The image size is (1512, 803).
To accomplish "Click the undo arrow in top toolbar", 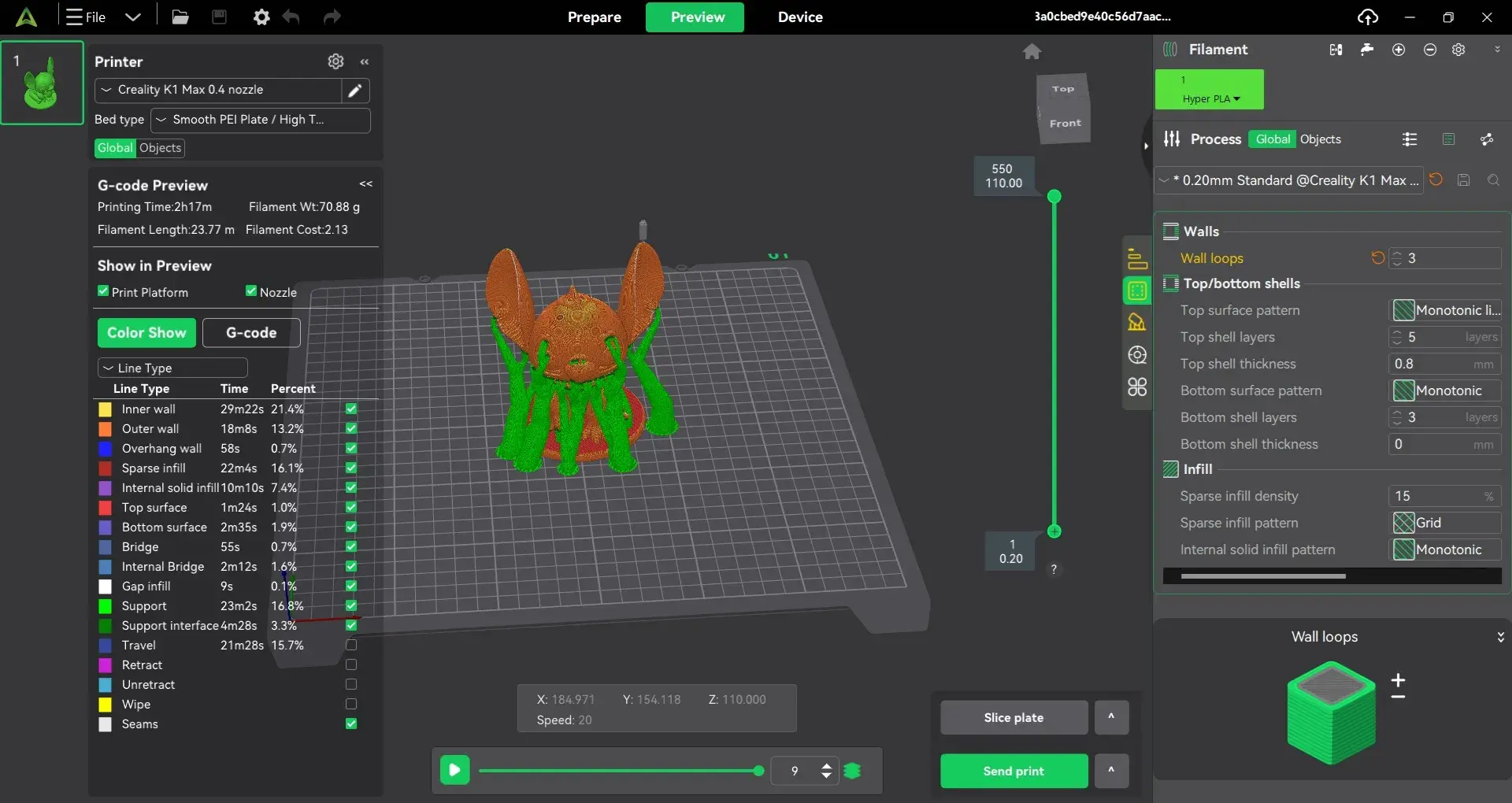I will pyautogui.click(x=291, y=17).
